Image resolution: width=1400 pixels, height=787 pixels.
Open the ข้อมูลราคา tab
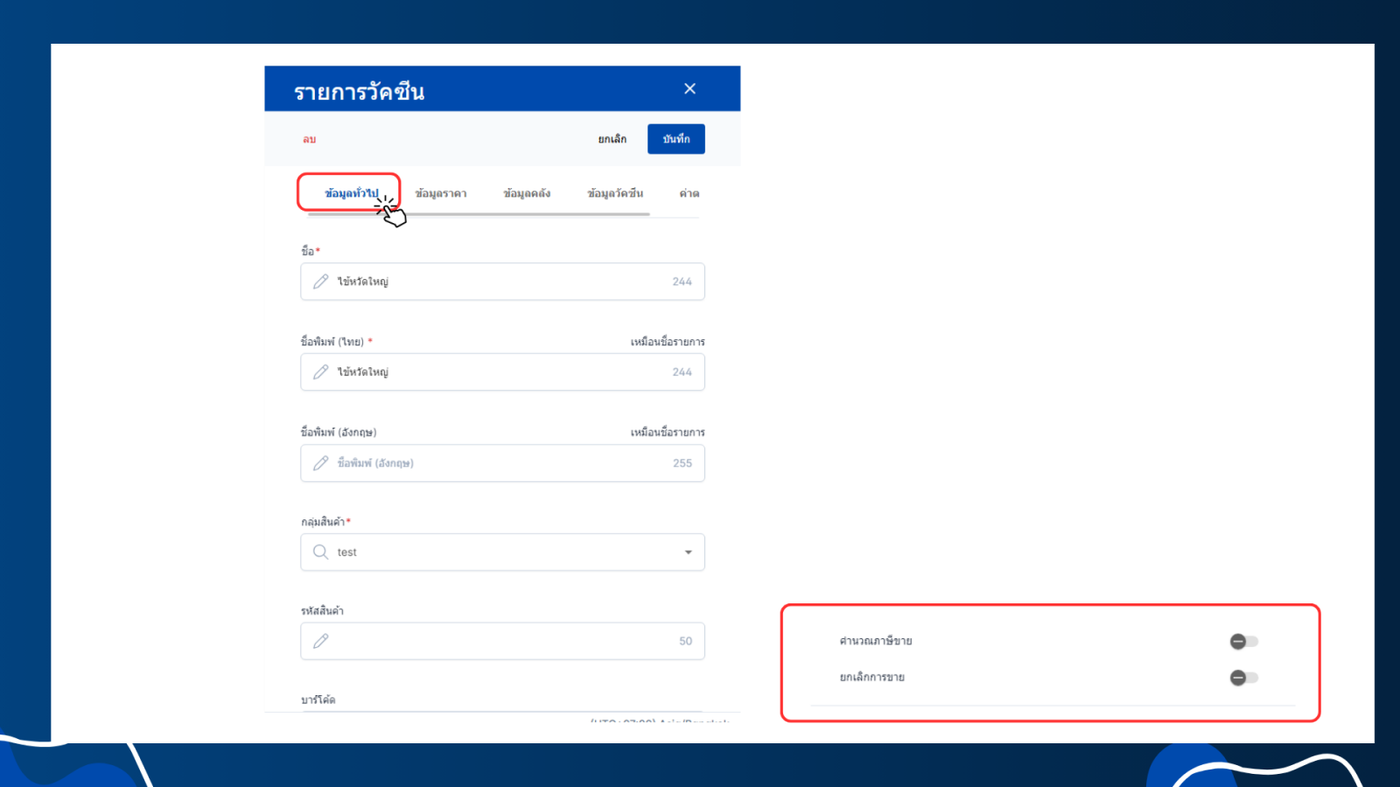(441, 193)
